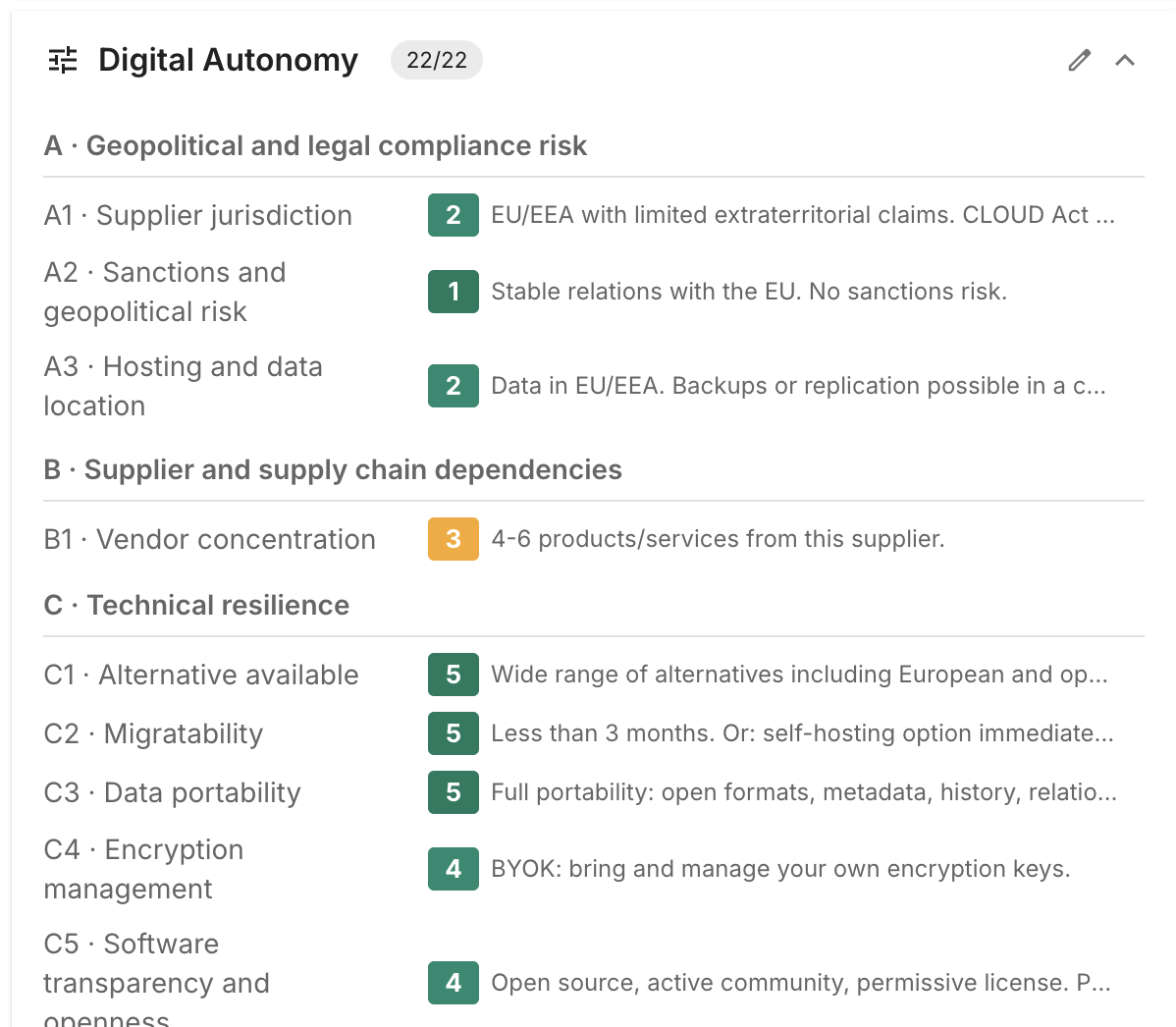This screenshot has width=1176, height=1027.
Task: Click orange score badge 3 for Vendor concentration
Action: pyautogui.click(x=453, y=539)
